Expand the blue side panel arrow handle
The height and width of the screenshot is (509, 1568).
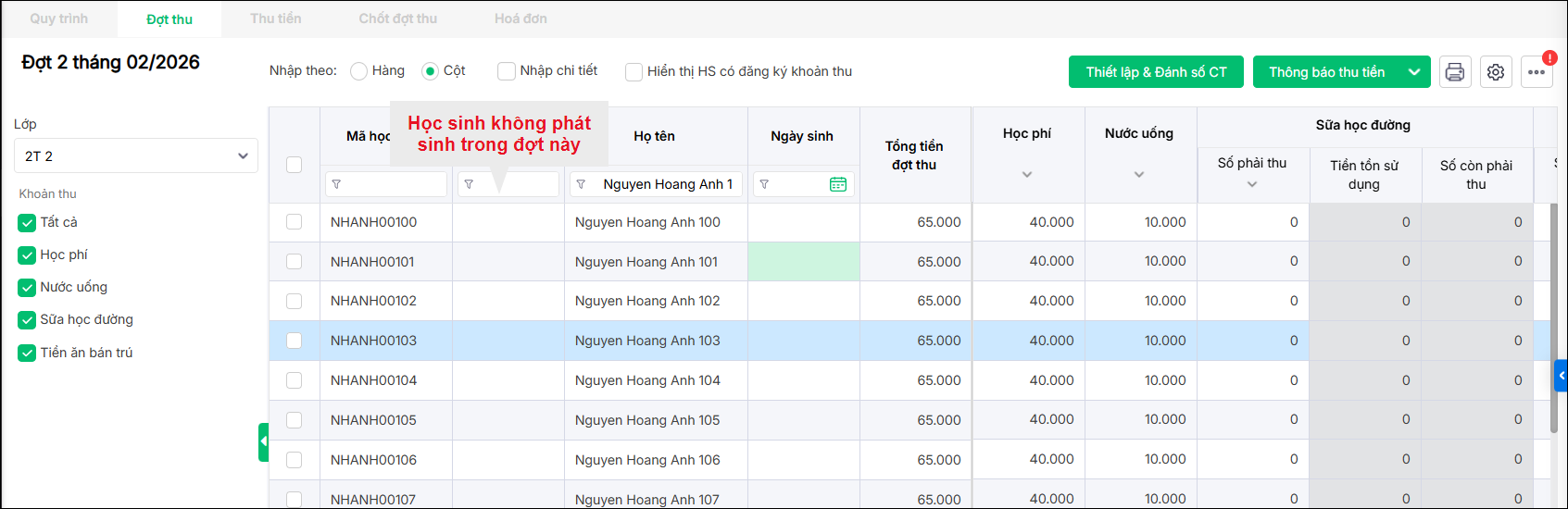(x=1561, y=376)
